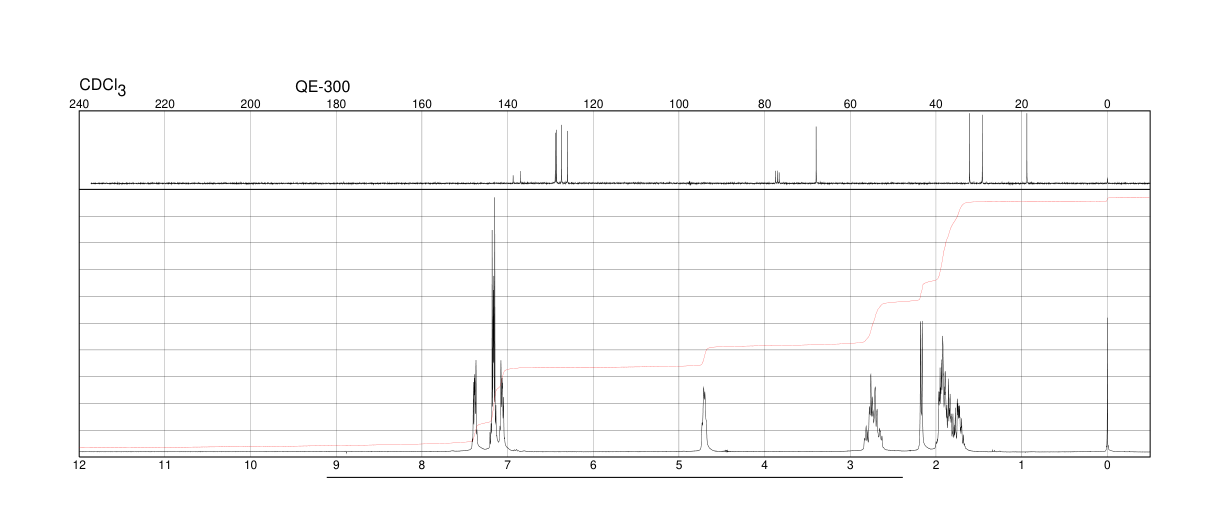Viewport: 1224px width, 528px height.
Task: Click the carbon peak near 32 ppm
Action: coord(970,148)
